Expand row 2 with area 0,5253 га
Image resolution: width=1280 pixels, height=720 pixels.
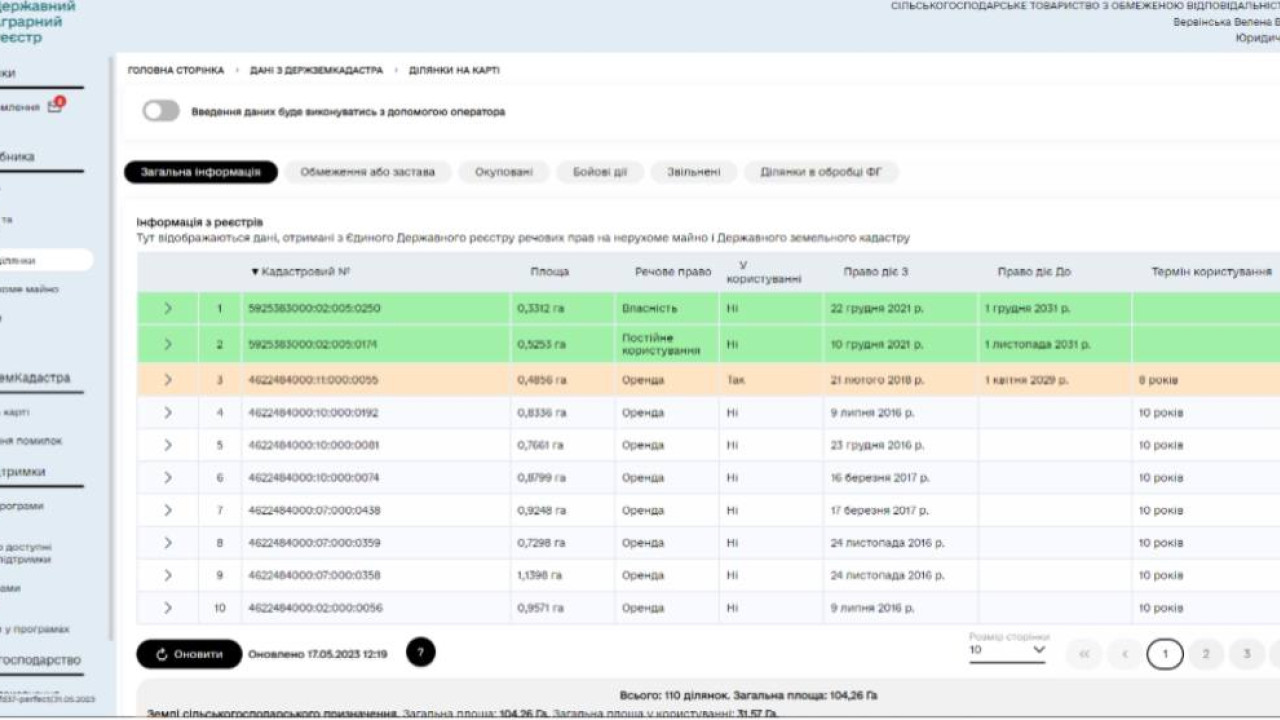pyautogui.click(x=168, y=344)
